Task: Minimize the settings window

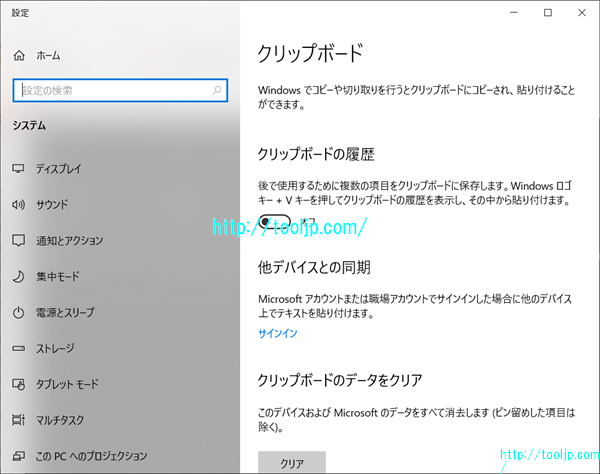Action: 514,13
